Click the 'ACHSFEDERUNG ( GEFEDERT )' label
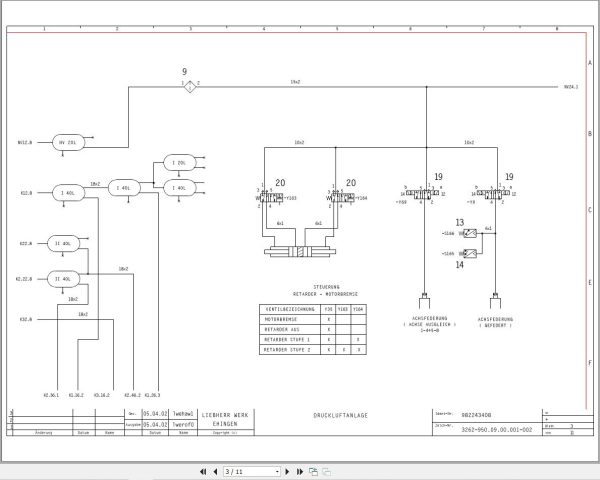 pos(495,322)
